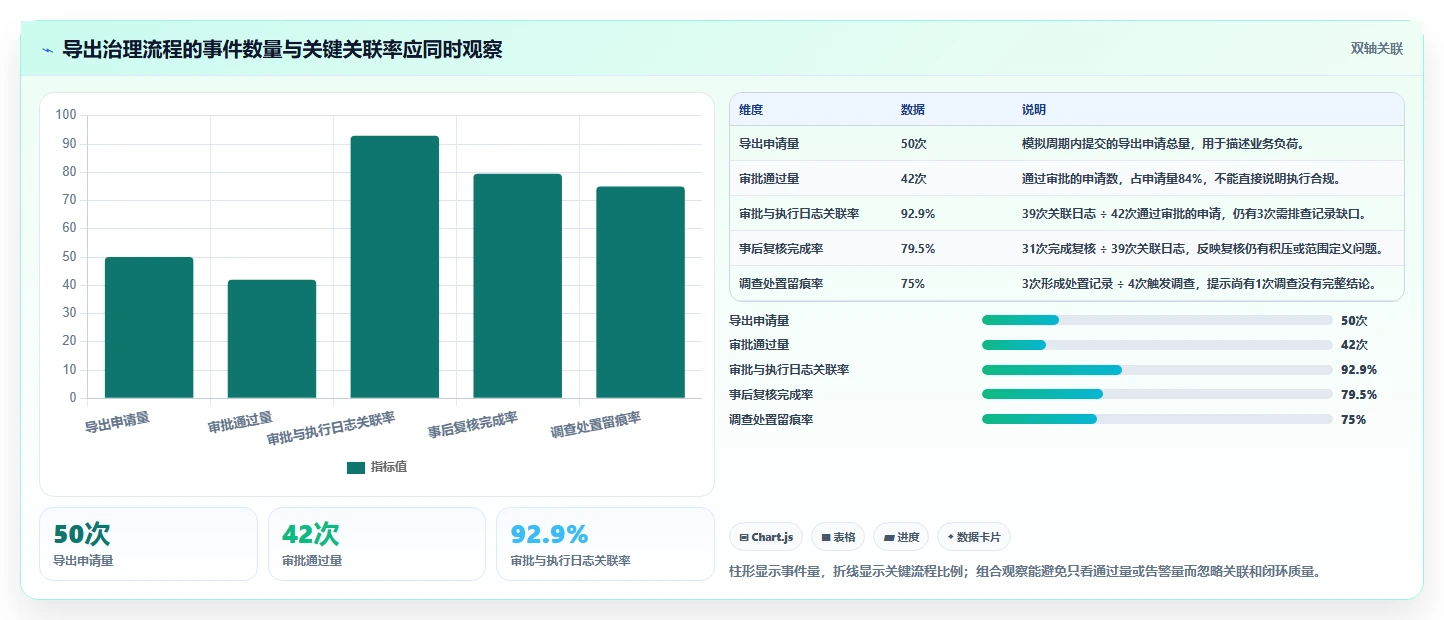Click the icon in the 表格 tag
The width and height of the screenshot is (1444, 620).
coord(826,537)
